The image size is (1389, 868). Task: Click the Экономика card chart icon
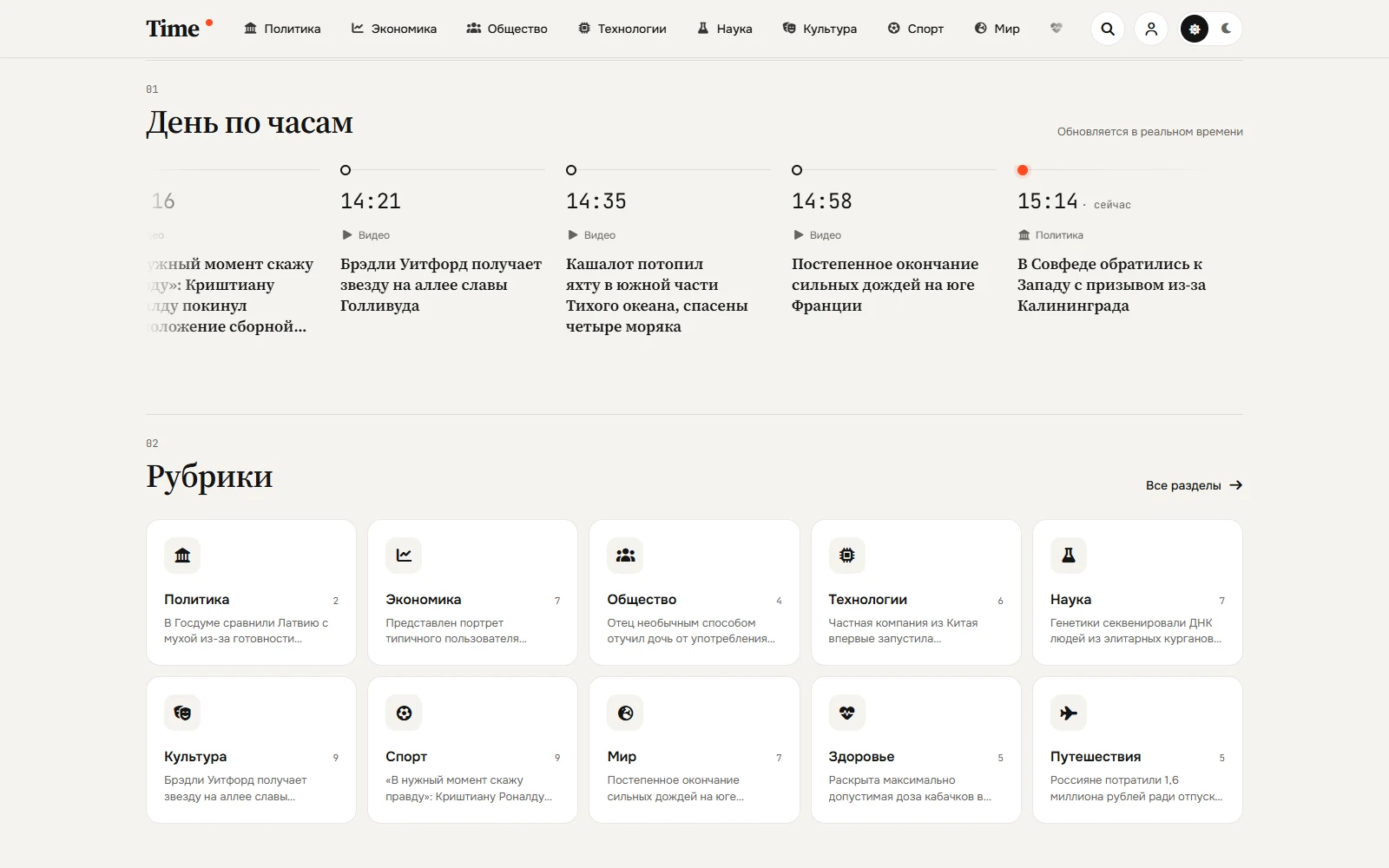[404, 556]
